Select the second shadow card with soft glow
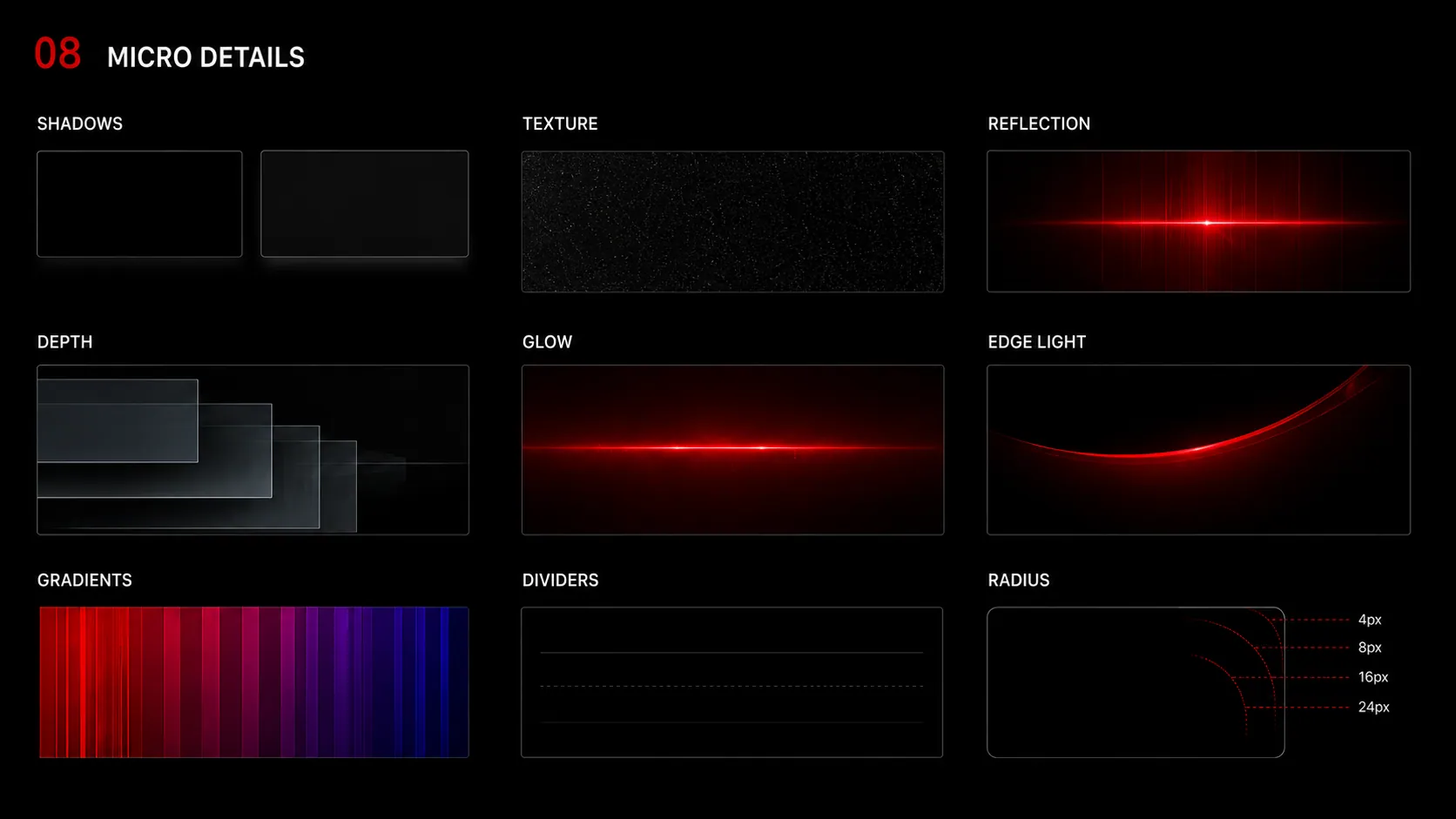Image resolution: width=1456 pixels, height=819 pixels. [364, 204]
